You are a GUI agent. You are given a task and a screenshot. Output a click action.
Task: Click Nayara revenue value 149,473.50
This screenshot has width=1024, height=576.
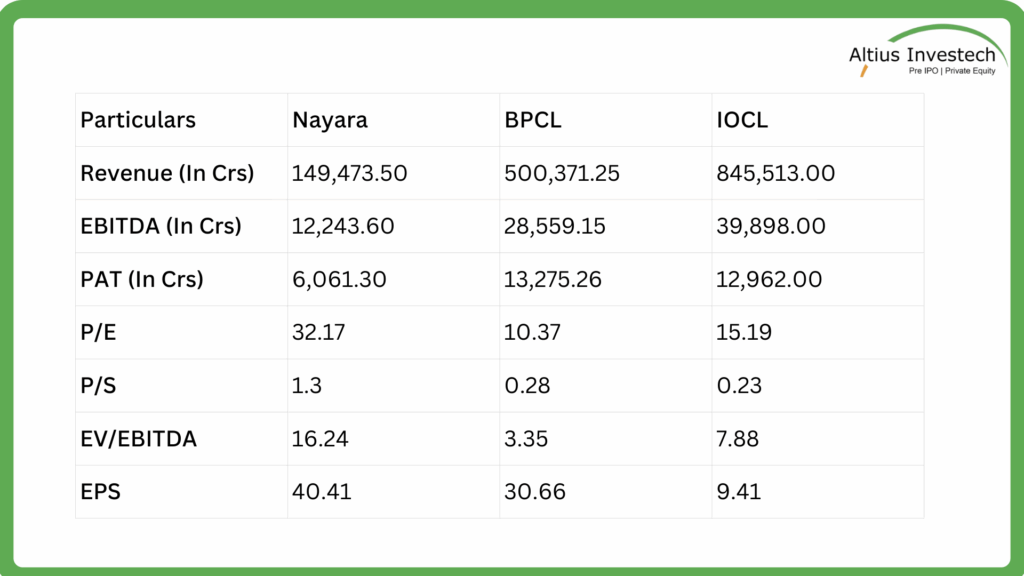click(349, 173)
